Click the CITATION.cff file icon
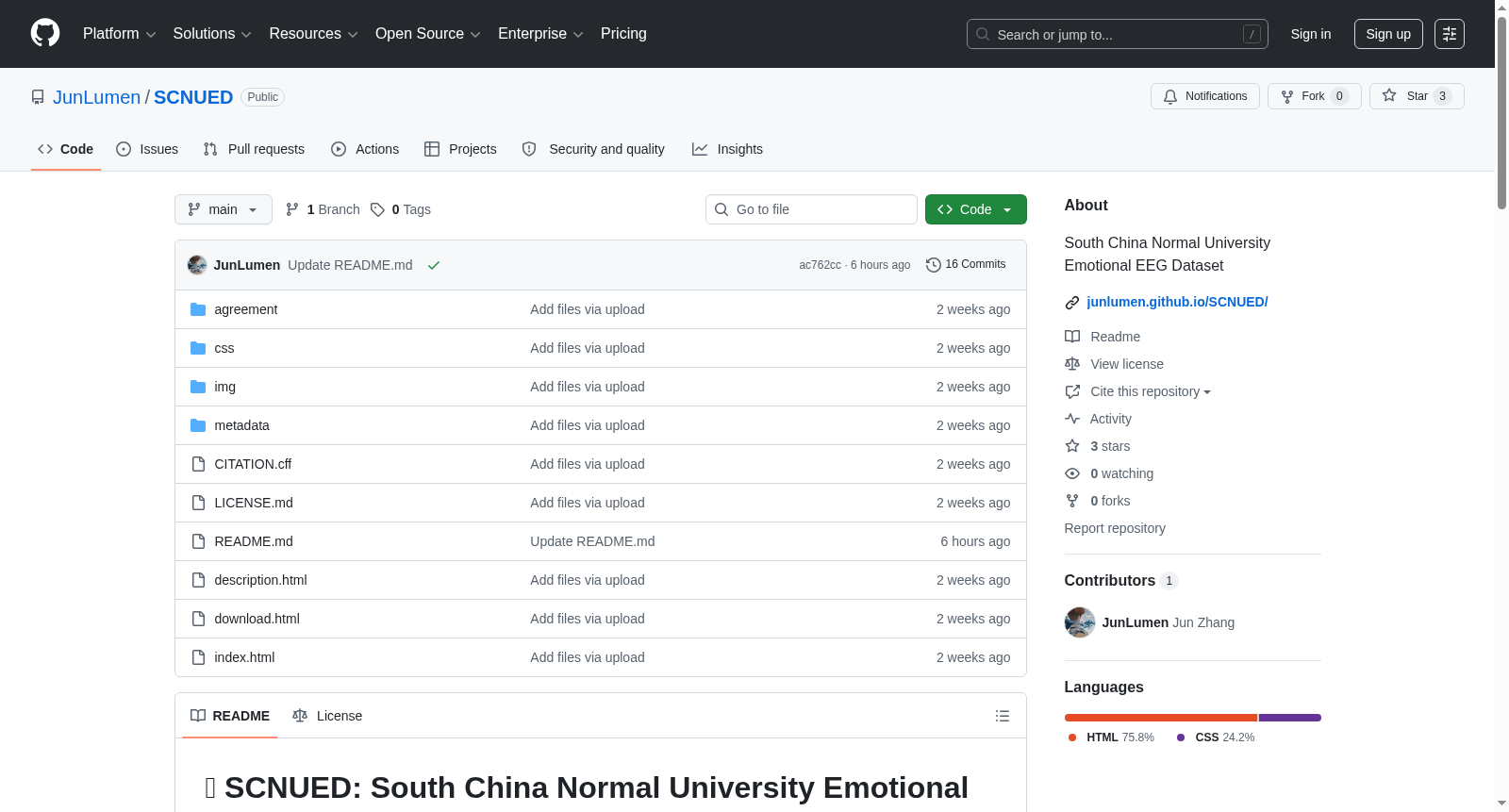The image size is (1509, 812). [x=198, y=464]
